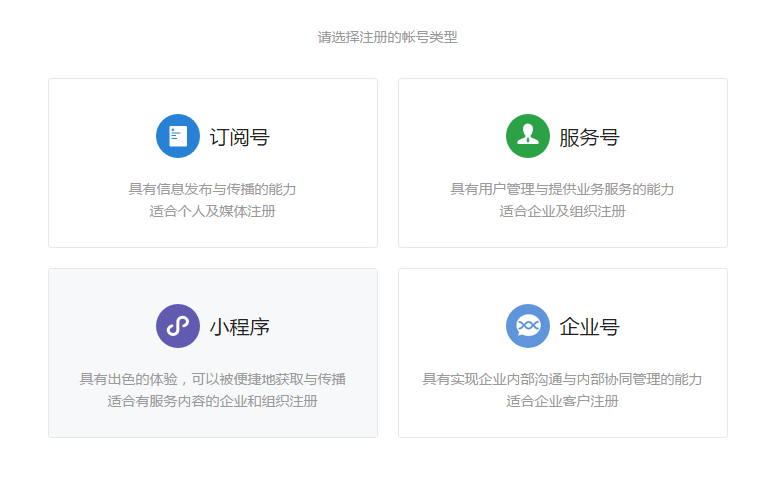Click the purple 小程序 link icon
The image size is (762, 478).
(178, 326)
